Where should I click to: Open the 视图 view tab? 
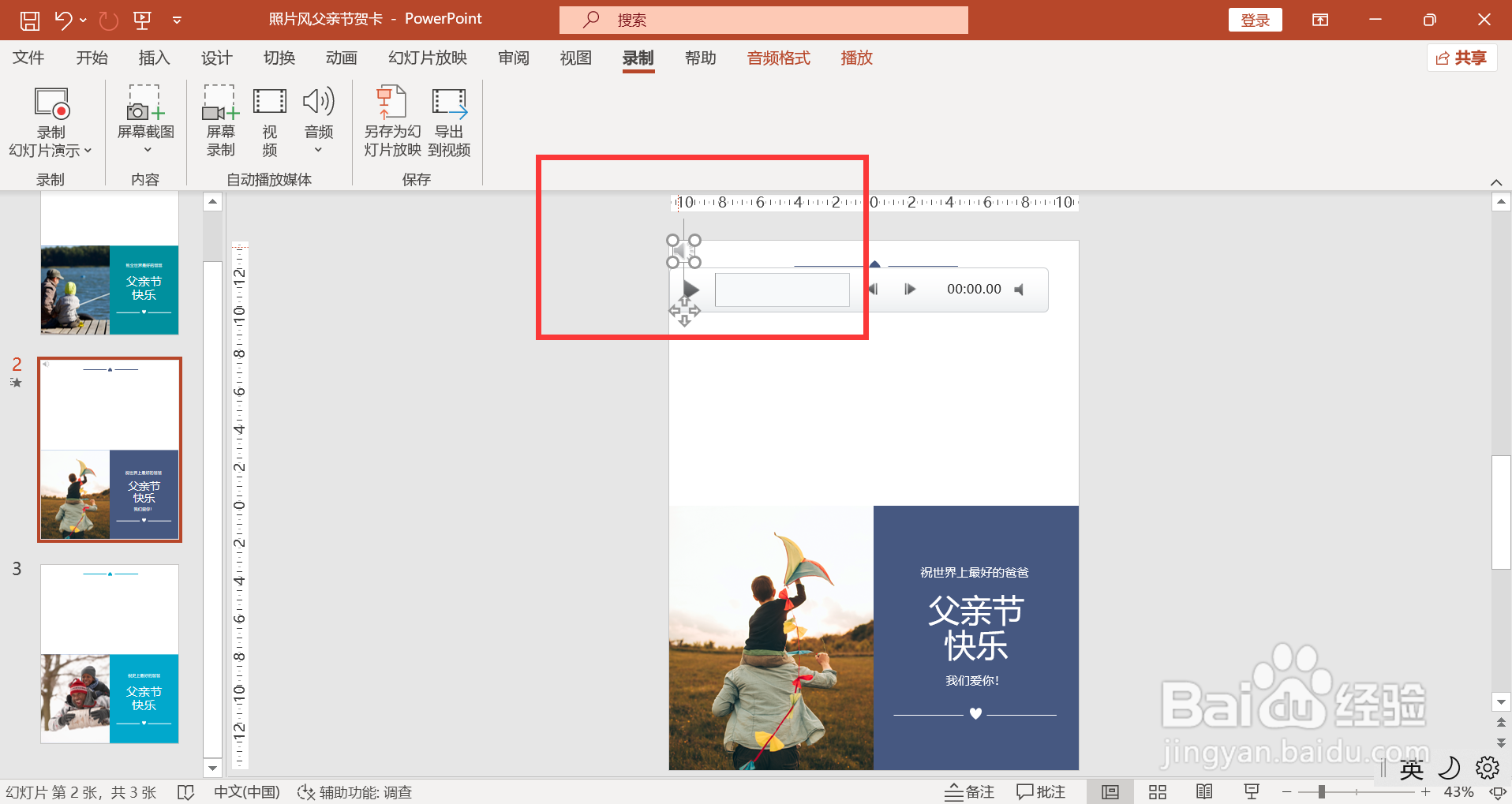coord(576,58)
